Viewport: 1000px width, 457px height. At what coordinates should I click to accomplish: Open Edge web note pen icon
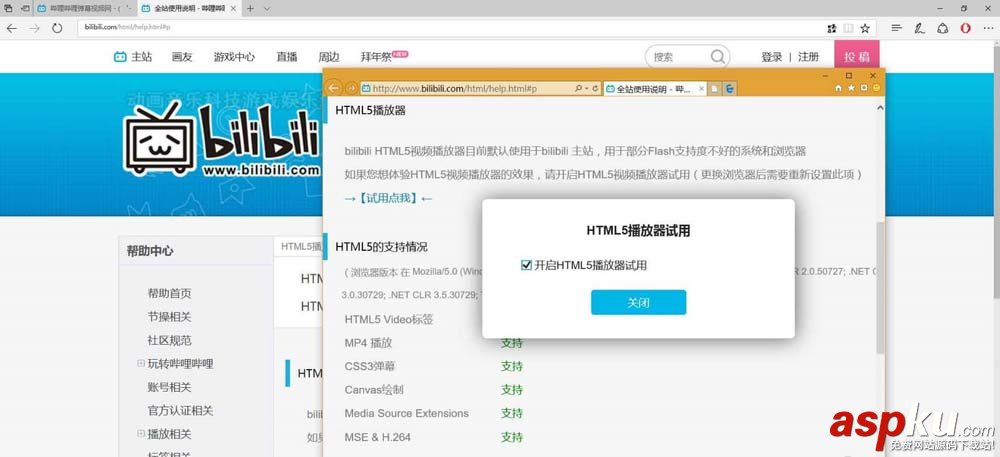(919, 28)
